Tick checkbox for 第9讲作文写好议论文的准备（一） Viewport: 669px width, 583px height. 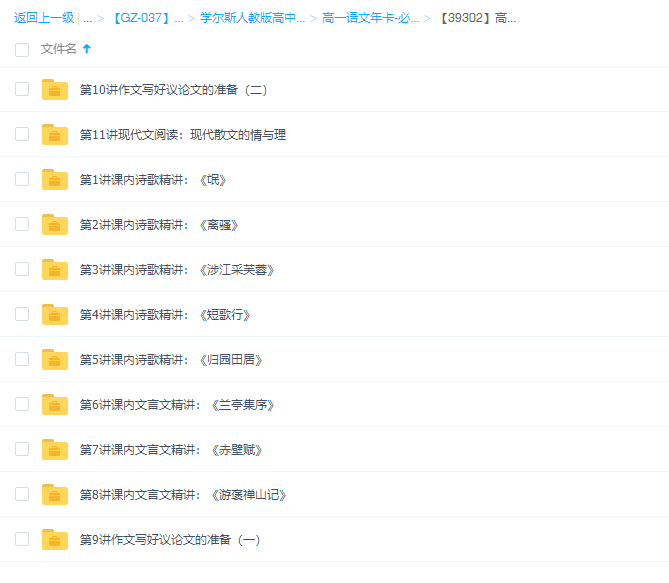[22, 539]
